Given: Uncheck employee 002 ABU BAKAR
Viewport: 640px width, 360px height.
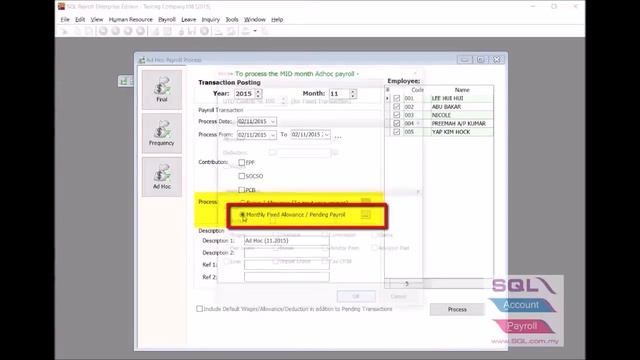Looking at the screenshot, I should pyautogui.click(x=396, y=107).
